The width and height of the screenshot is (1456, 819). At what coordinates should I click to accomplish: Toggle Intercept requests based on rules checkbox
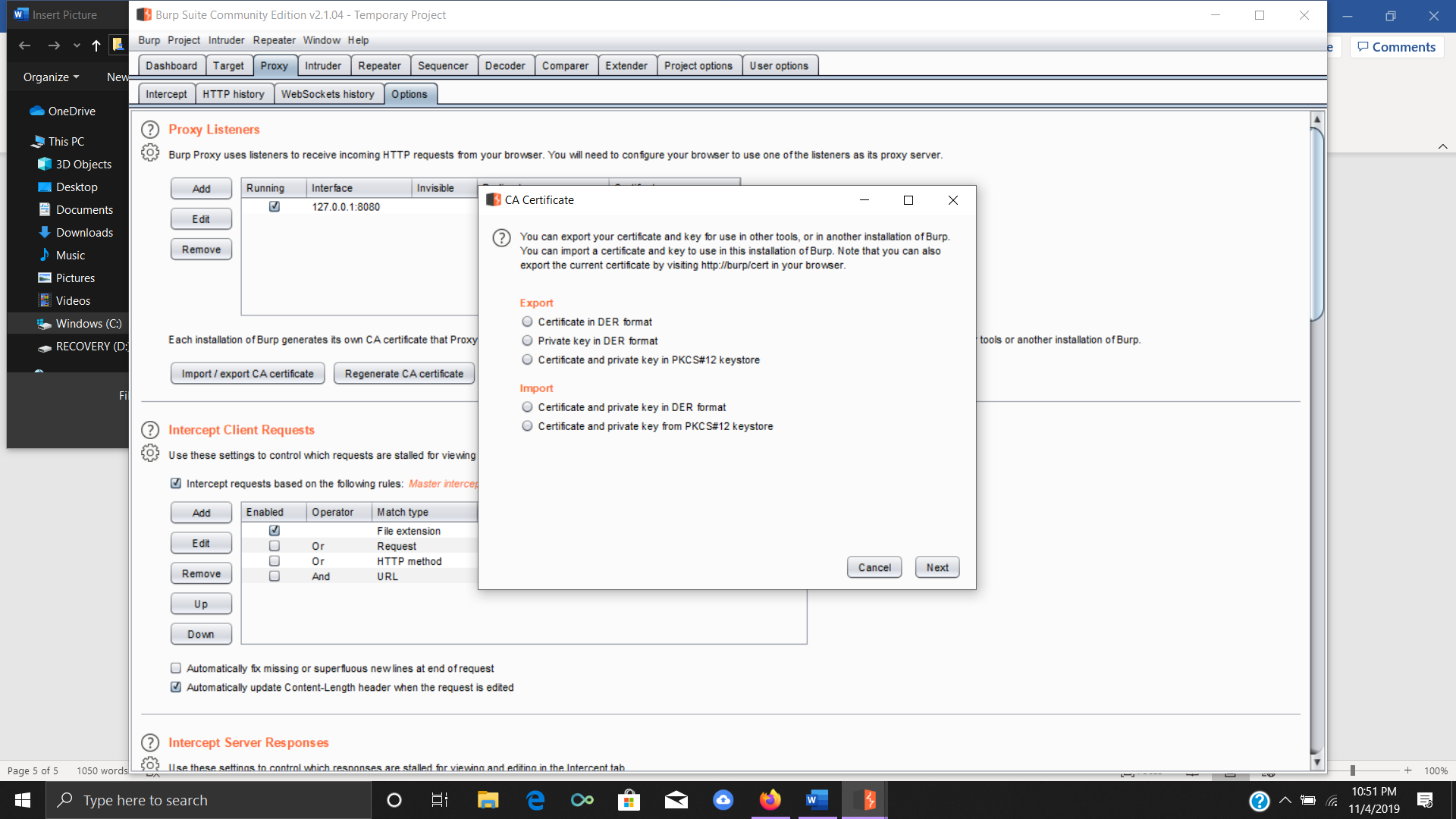[x=176, y=483]
